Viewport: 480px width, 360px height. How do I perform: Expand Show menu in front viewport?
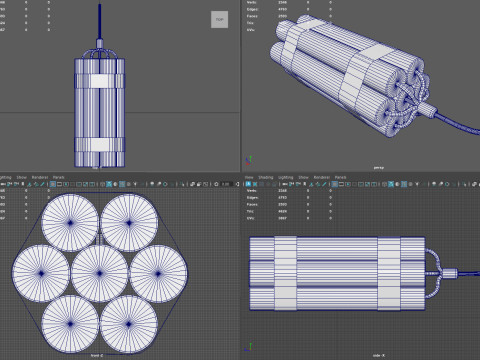22,177
